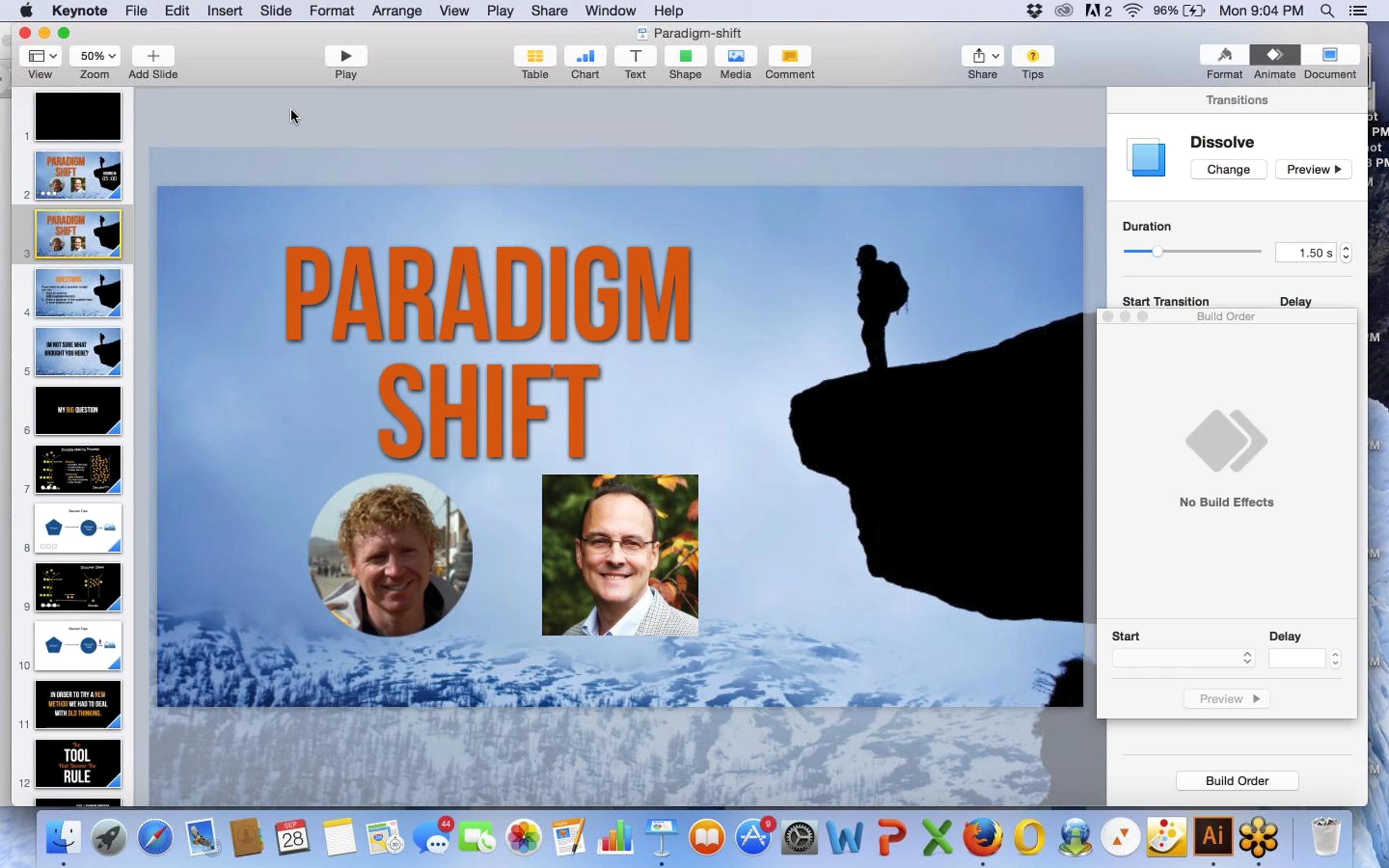Click the Build Order button
The width and height of the screenshot is (1389, 868).
click(1237, 781)
